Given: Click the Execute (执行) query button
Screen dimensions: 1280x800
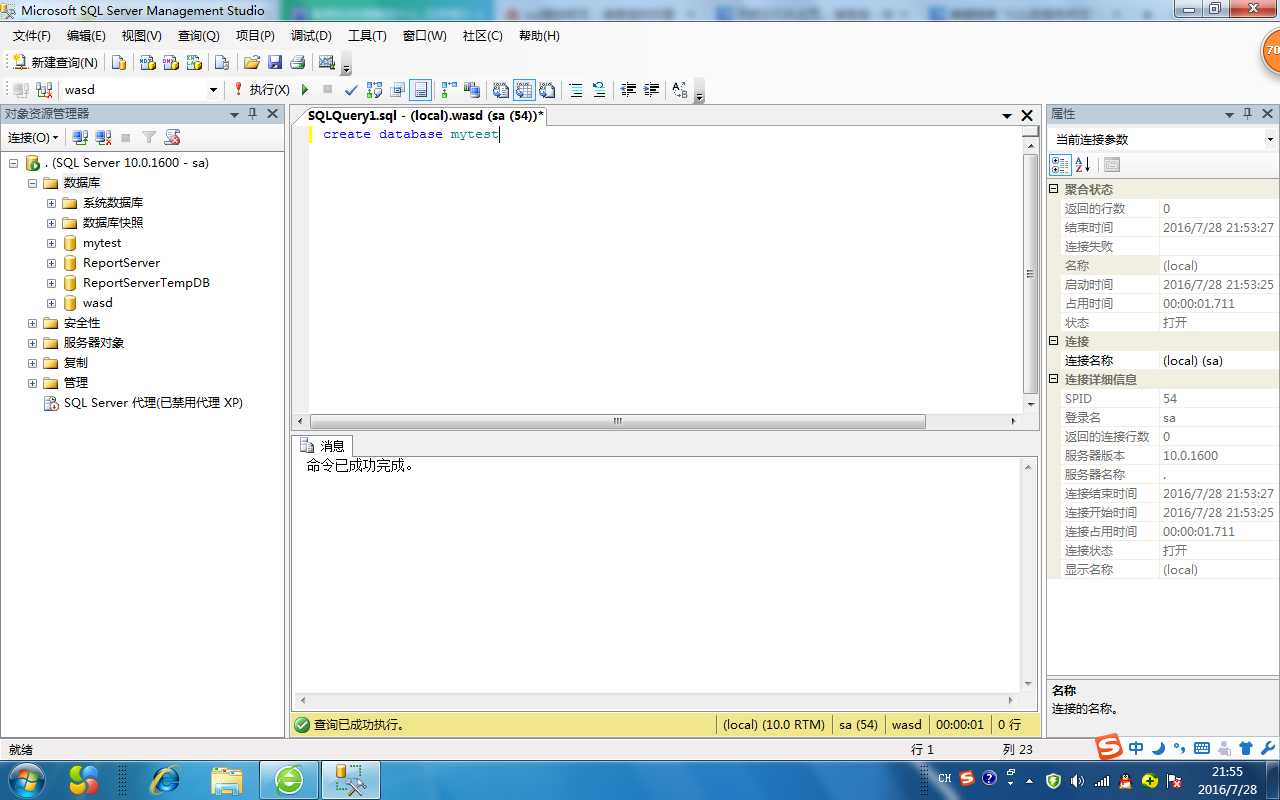Looking at the screenshot, I should pos(262,90).
